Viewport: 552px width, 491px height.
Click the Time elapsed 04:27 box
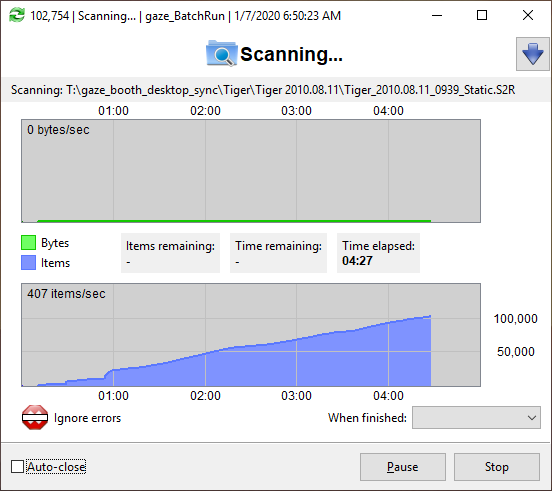point(378,253)
